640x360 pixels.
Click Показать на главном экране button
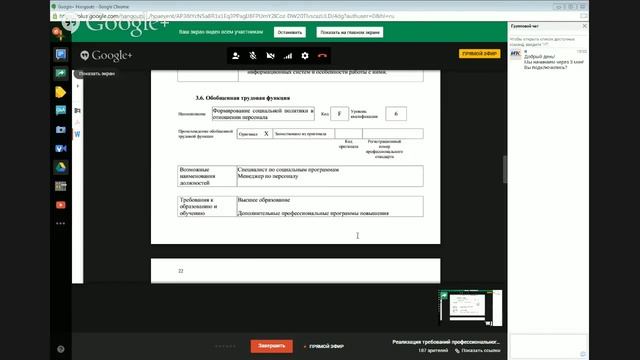click(350, 32)
